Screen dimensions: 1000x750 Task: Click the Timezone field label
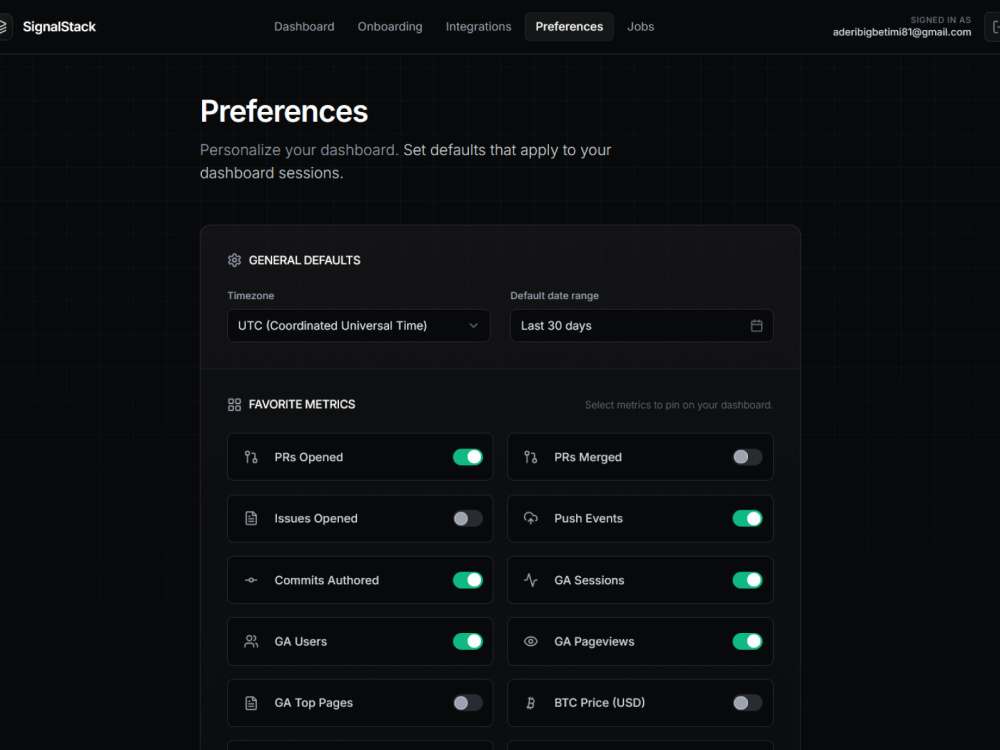click(251, 296)
